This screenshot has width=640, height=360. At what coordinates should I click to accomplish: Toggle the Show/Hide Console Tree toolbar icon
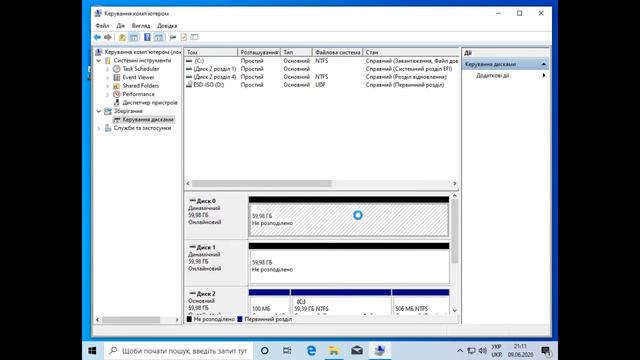click(134, 37)
